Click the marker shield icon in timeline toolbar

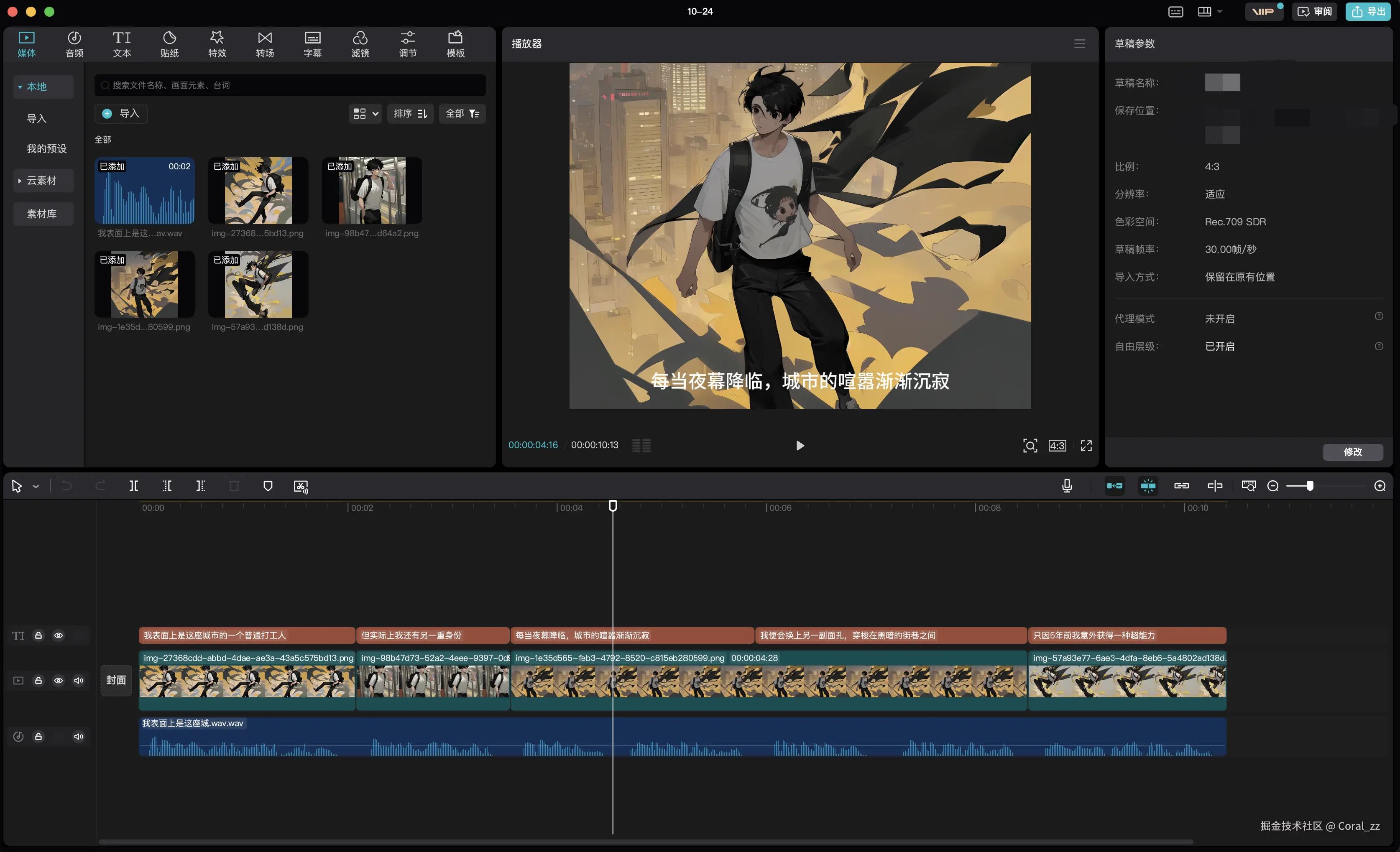268,486
